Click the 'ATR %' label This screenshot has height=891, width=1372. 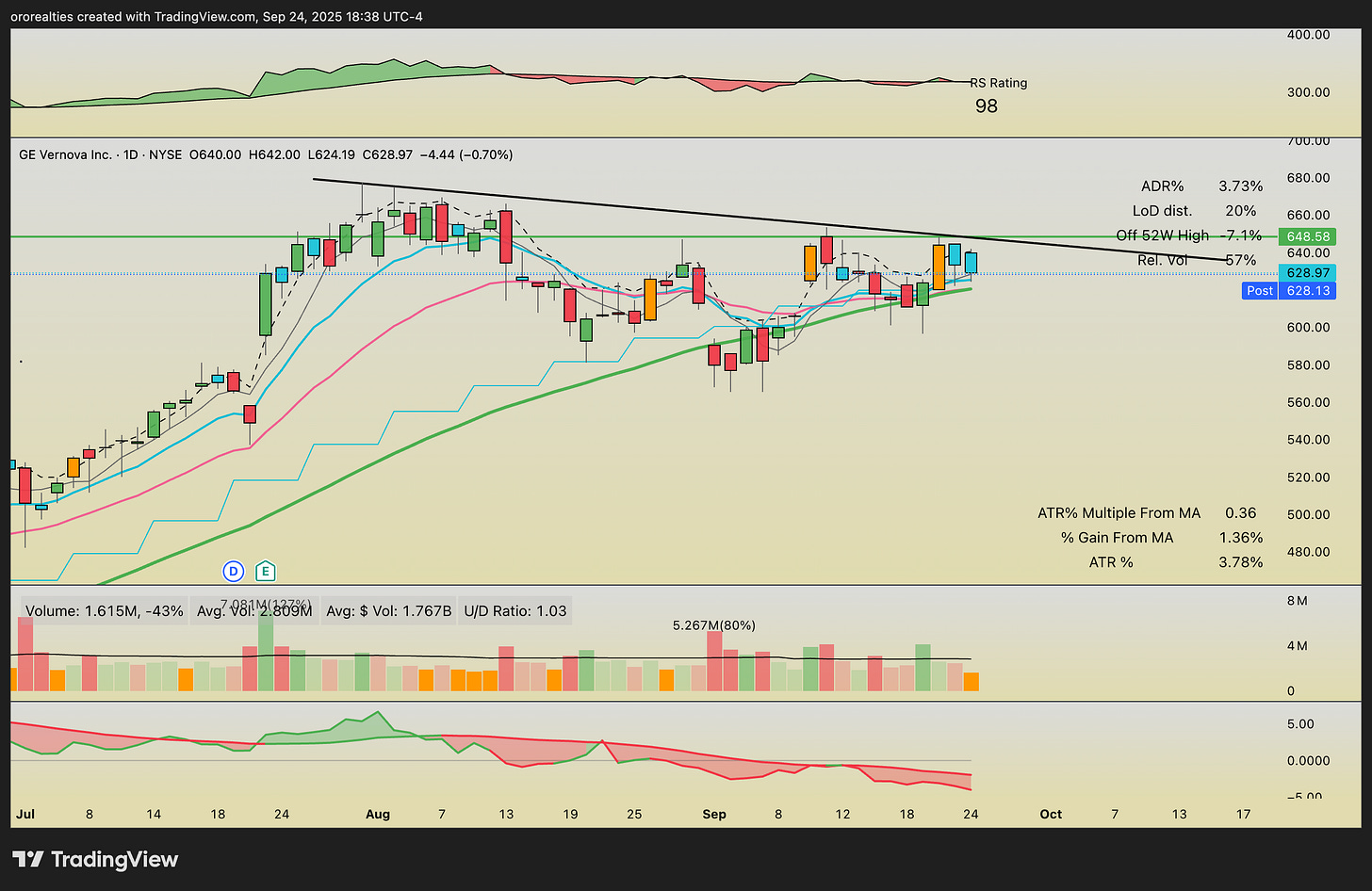1111,562
